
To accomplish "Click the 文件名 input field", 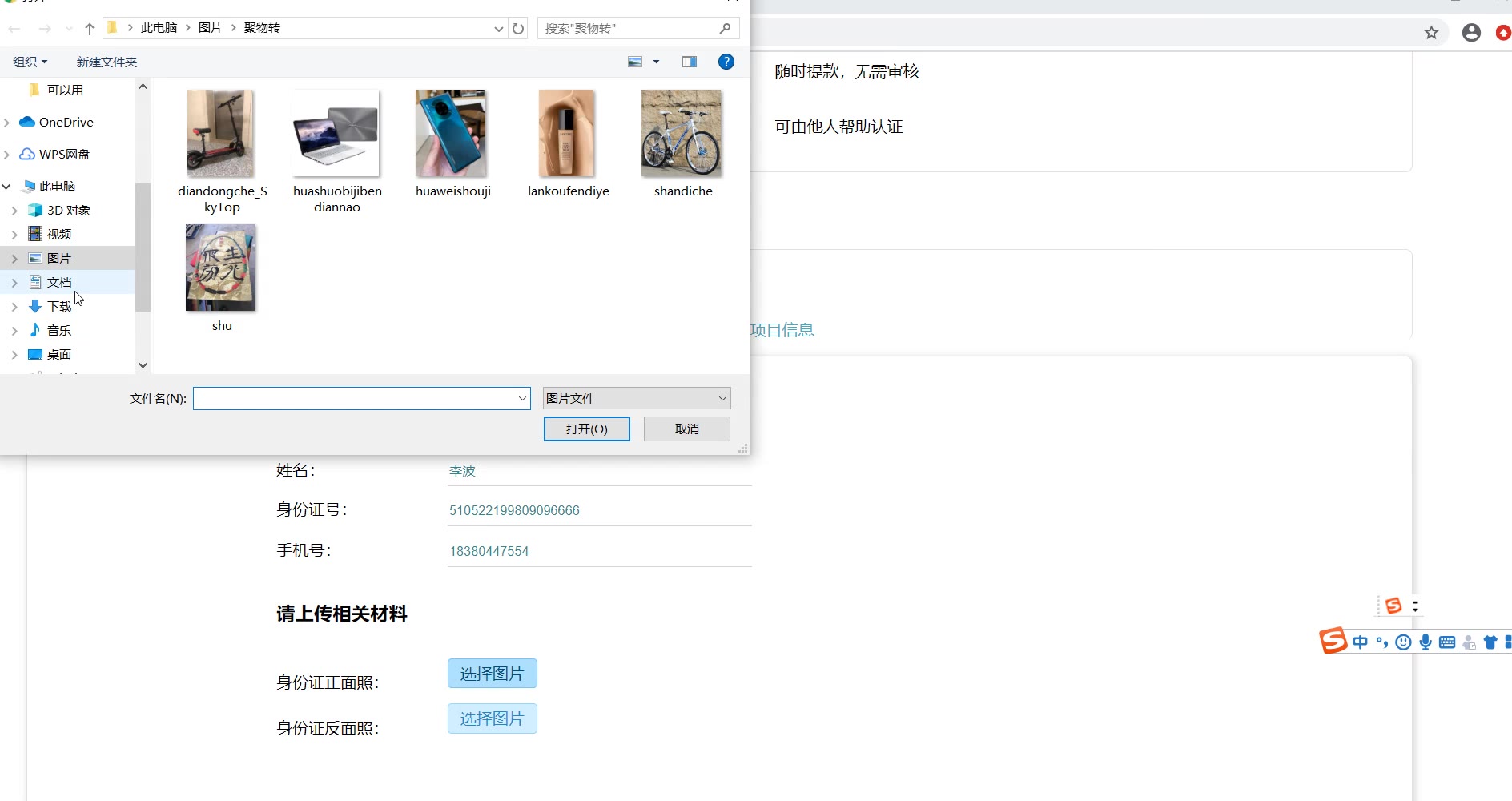I will (361, 398).
